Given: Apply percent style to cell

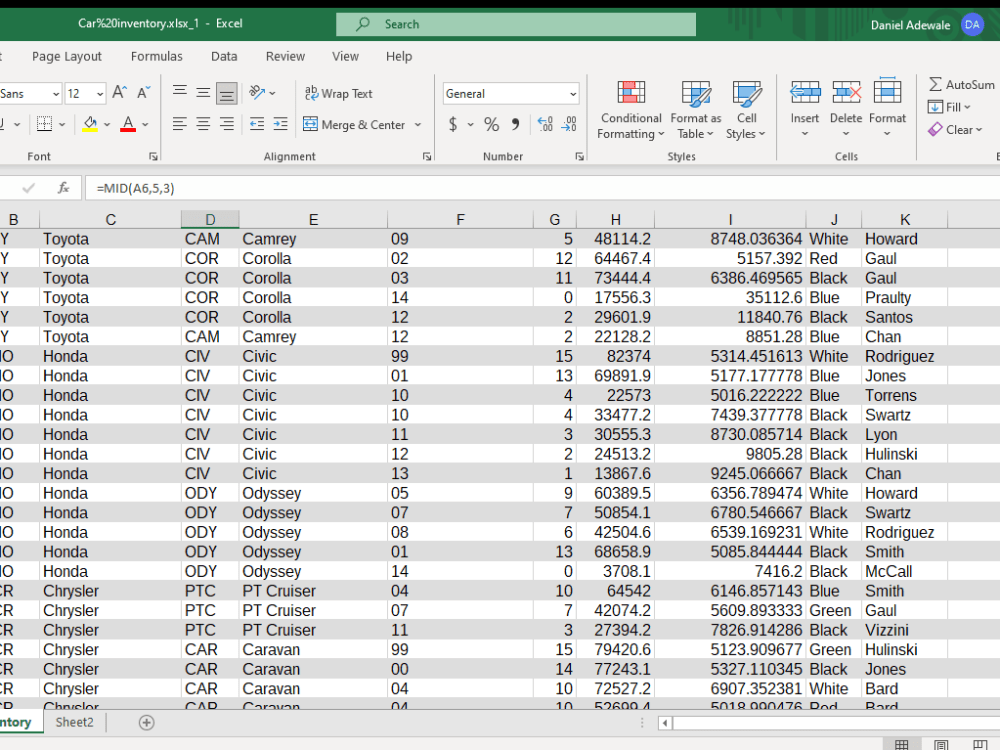Looking at the screenshot, I should tap(491, 124).
